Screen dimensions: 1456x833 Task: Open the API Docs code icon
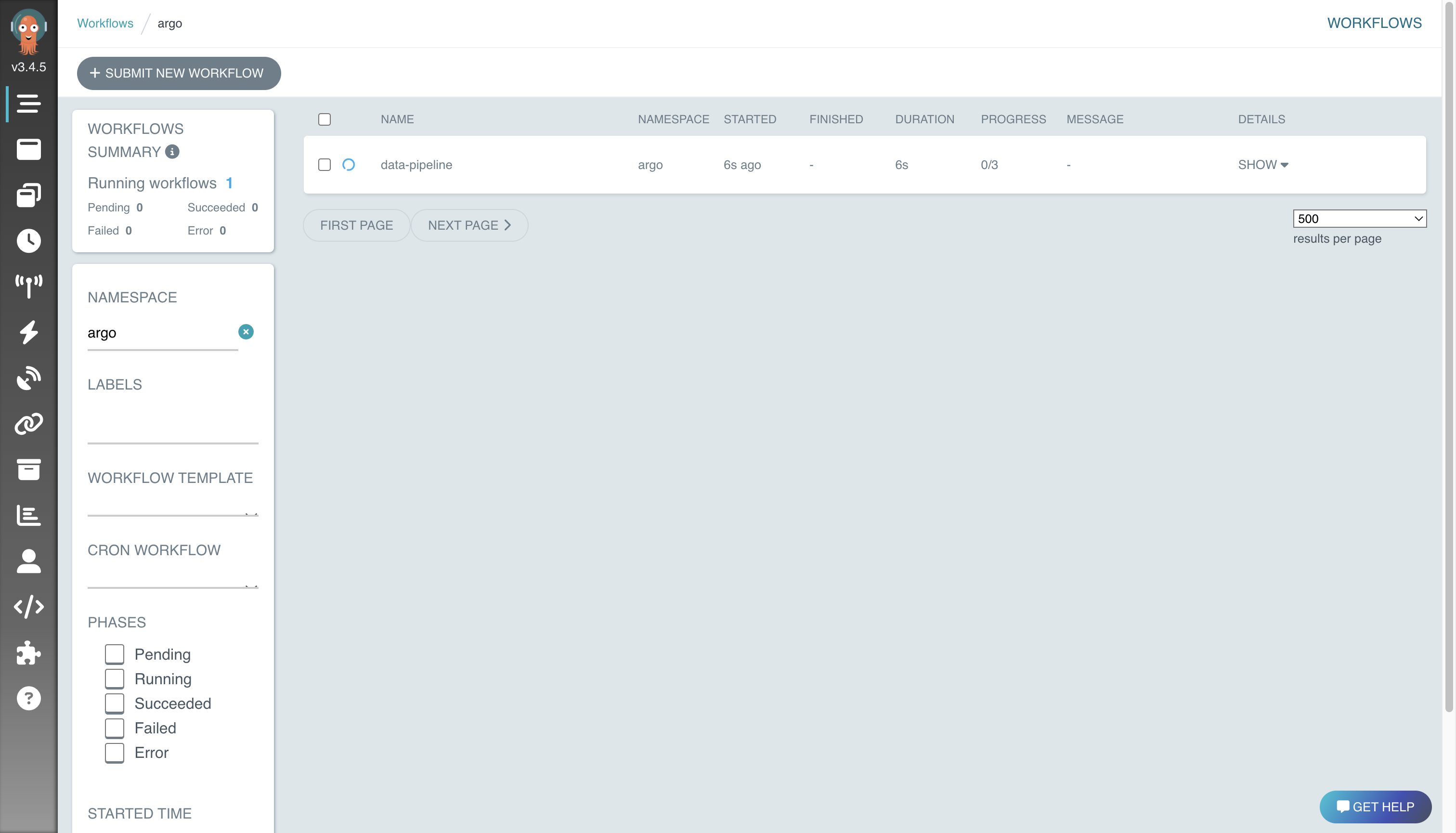pos(28,606)
